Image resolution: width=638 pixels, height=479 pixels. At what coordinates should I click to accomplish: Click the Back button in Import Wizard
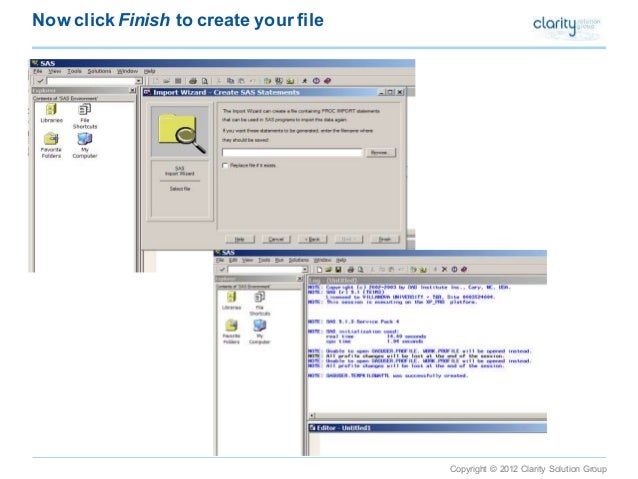coord(312,239)
